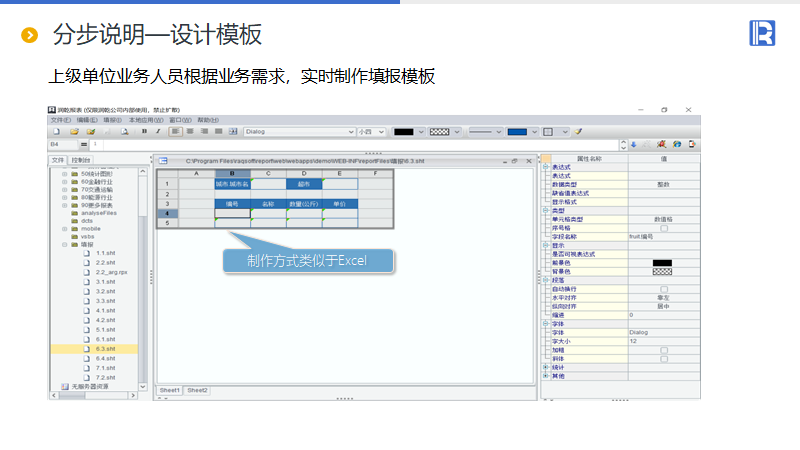Switch to the 文件 panel tab
This screenshot has width=800, height=450.
pyautogui.click(x=58, y=160)
